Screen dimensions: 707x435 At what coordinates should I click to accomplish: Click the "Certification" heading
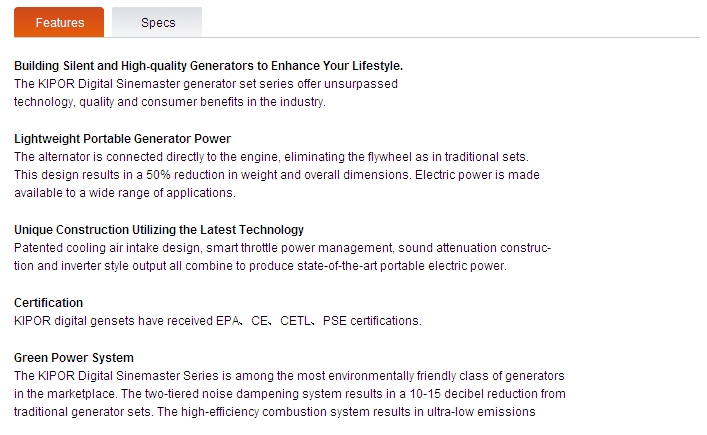(48, 303)
